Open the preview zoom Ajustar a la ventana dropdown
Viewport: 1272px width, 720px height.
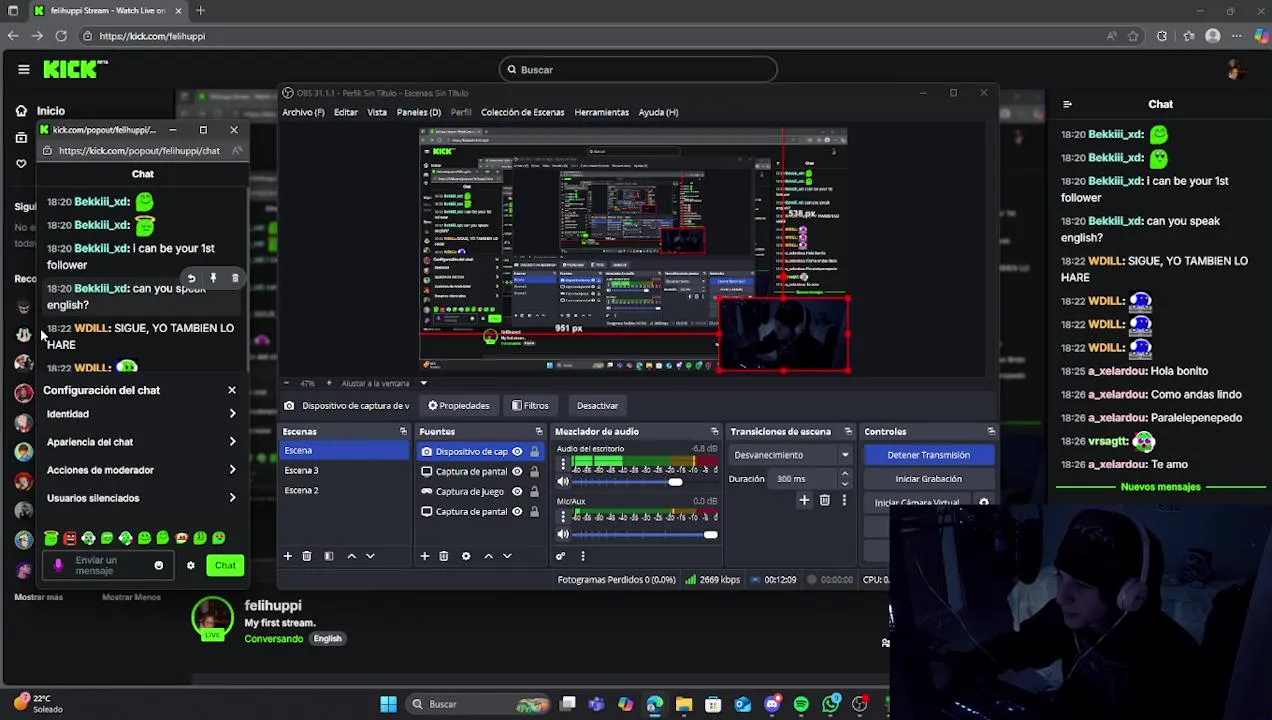click(423, 383)
